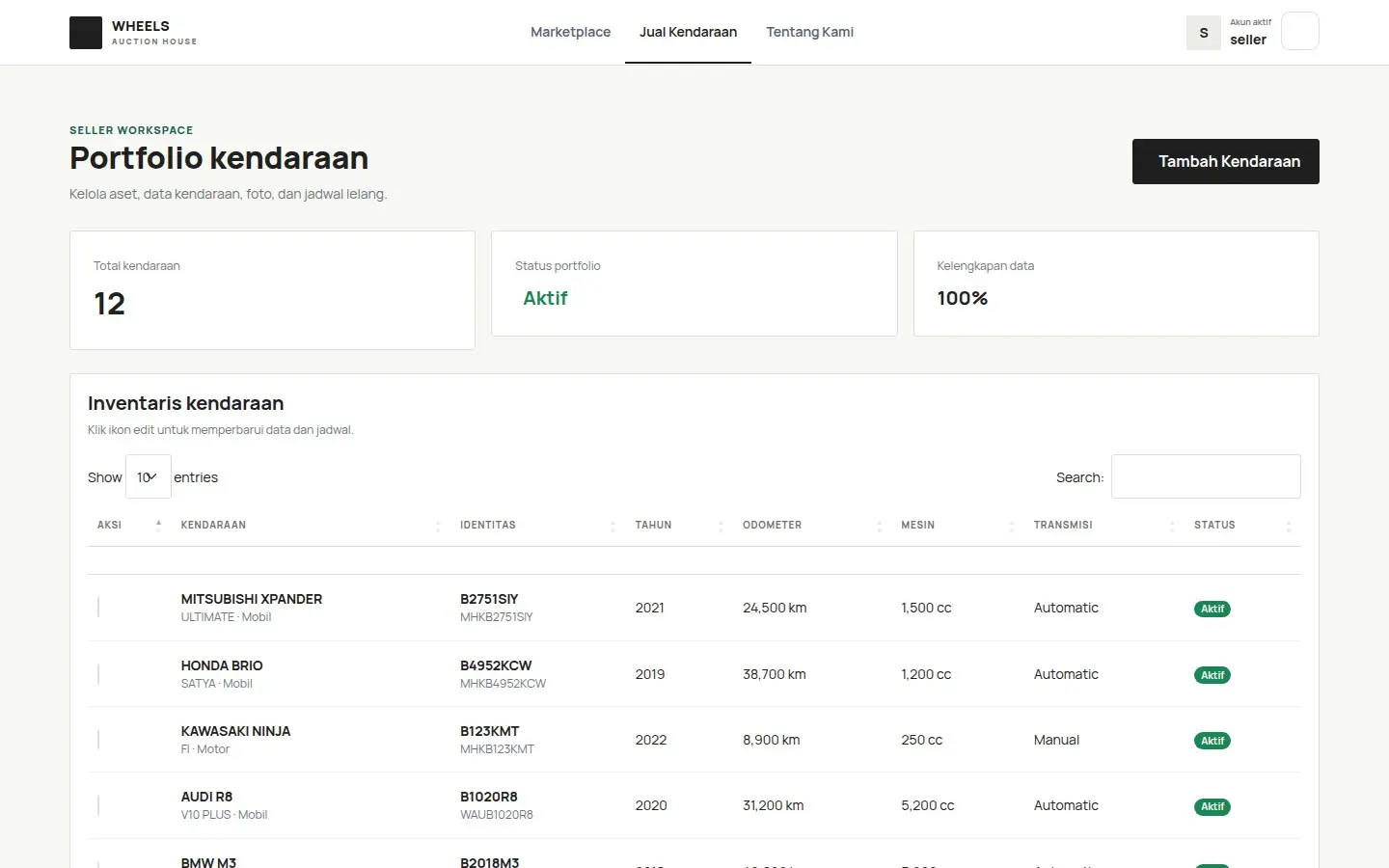Image resolution: width=1389 pixels, height=868 pixels.
Task: Sort the table by the Status column
Action: pyautogui.click(x=1242, y=525)
